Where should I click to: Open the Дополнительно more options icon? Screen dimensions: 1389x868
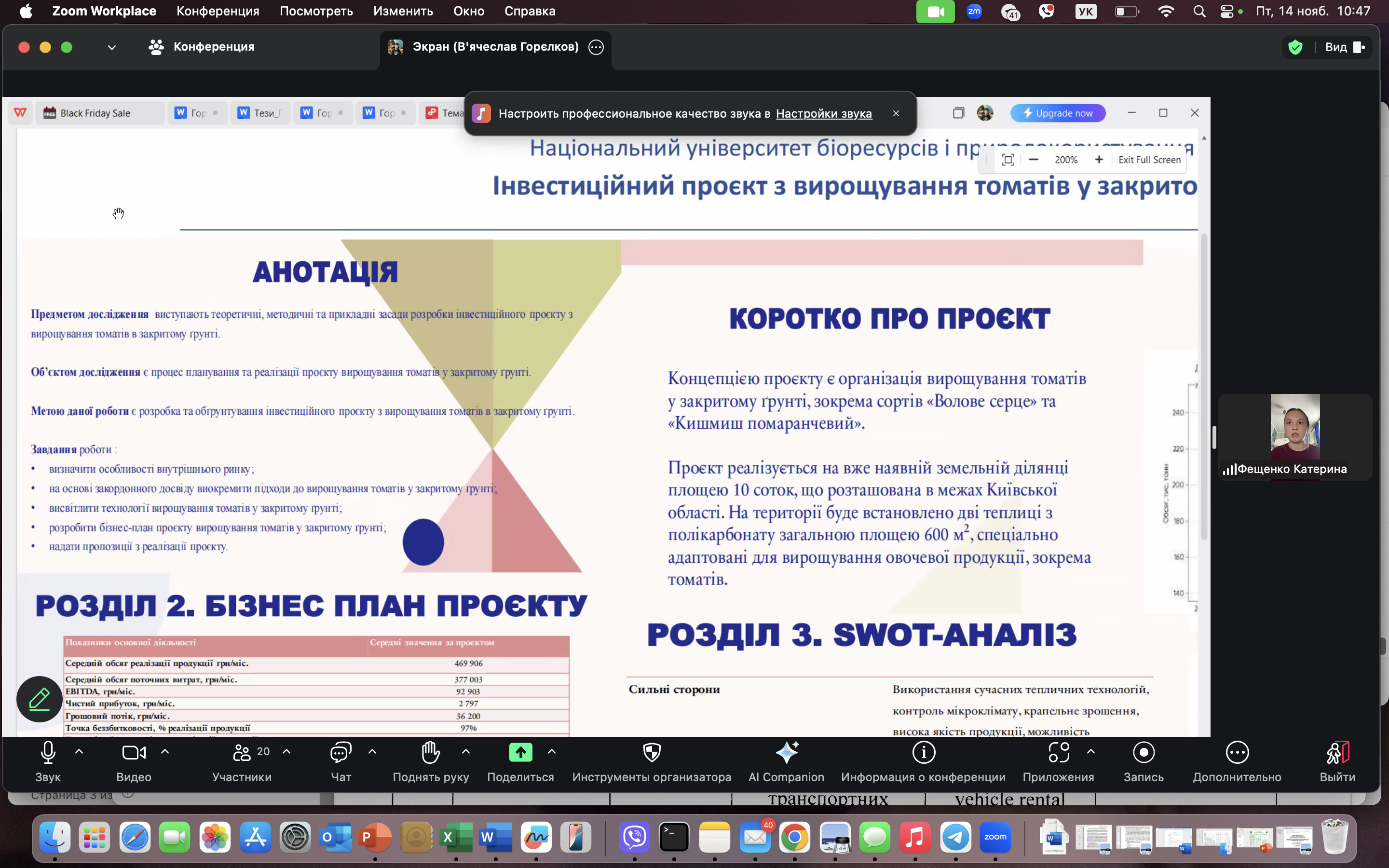[1237, 753]
